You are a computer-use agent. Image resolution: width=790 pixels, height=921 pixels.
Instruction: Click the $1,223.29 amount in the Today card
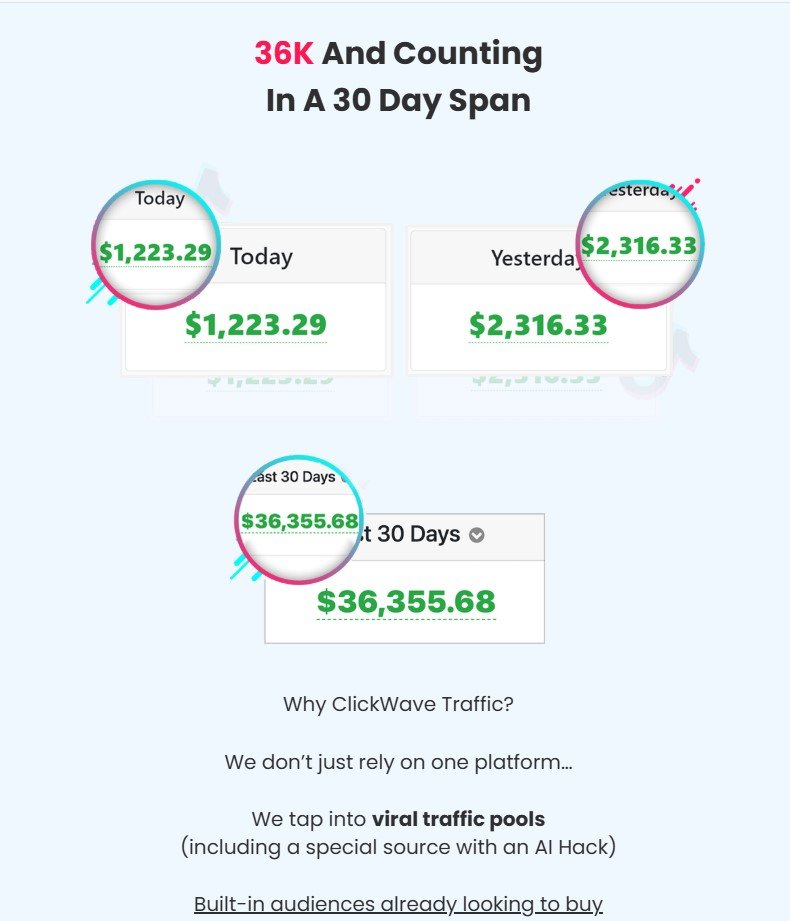[x=256, y=325]
